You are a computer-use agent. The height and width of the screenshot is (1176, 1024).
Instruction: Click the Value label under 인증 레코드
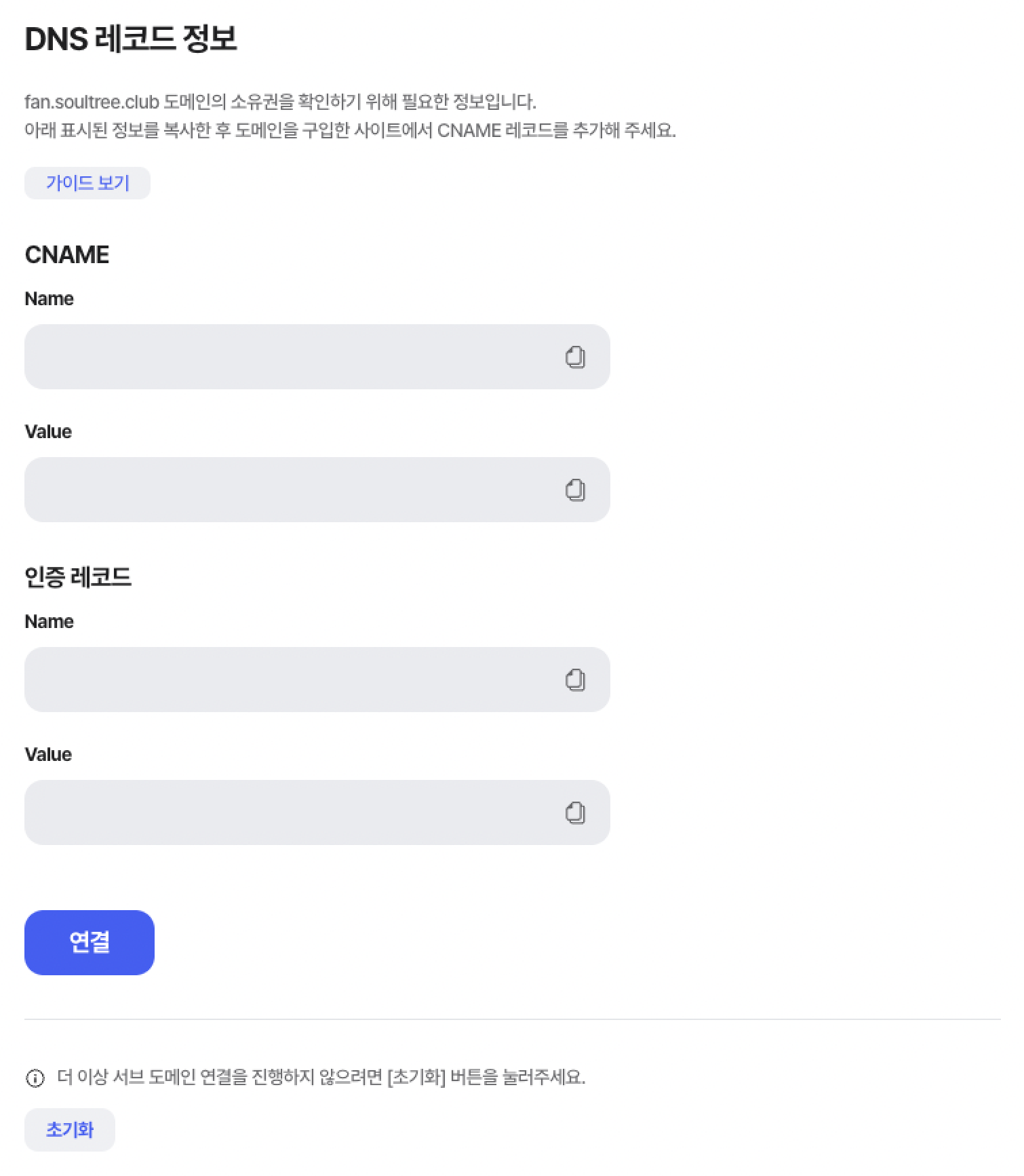click(48, 755)
